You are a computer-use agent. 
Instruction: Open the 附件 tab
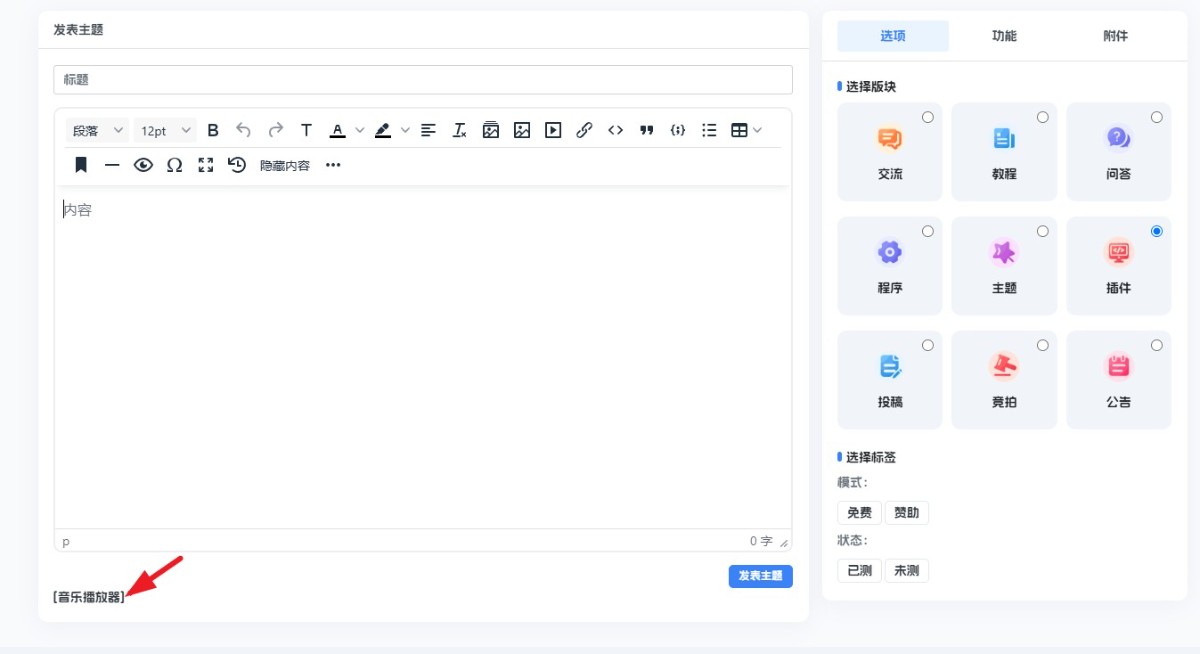point(1116,36)
